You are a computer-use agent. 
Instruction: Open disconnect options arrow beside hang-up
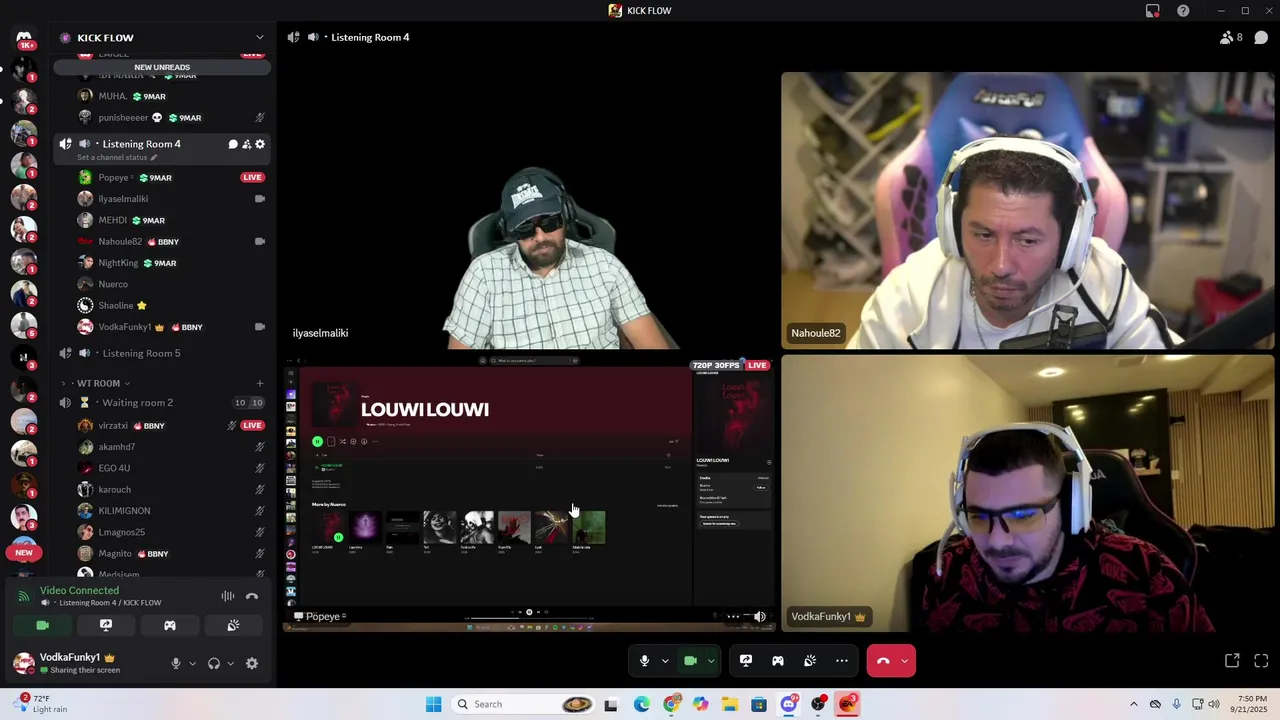[905, 660]
